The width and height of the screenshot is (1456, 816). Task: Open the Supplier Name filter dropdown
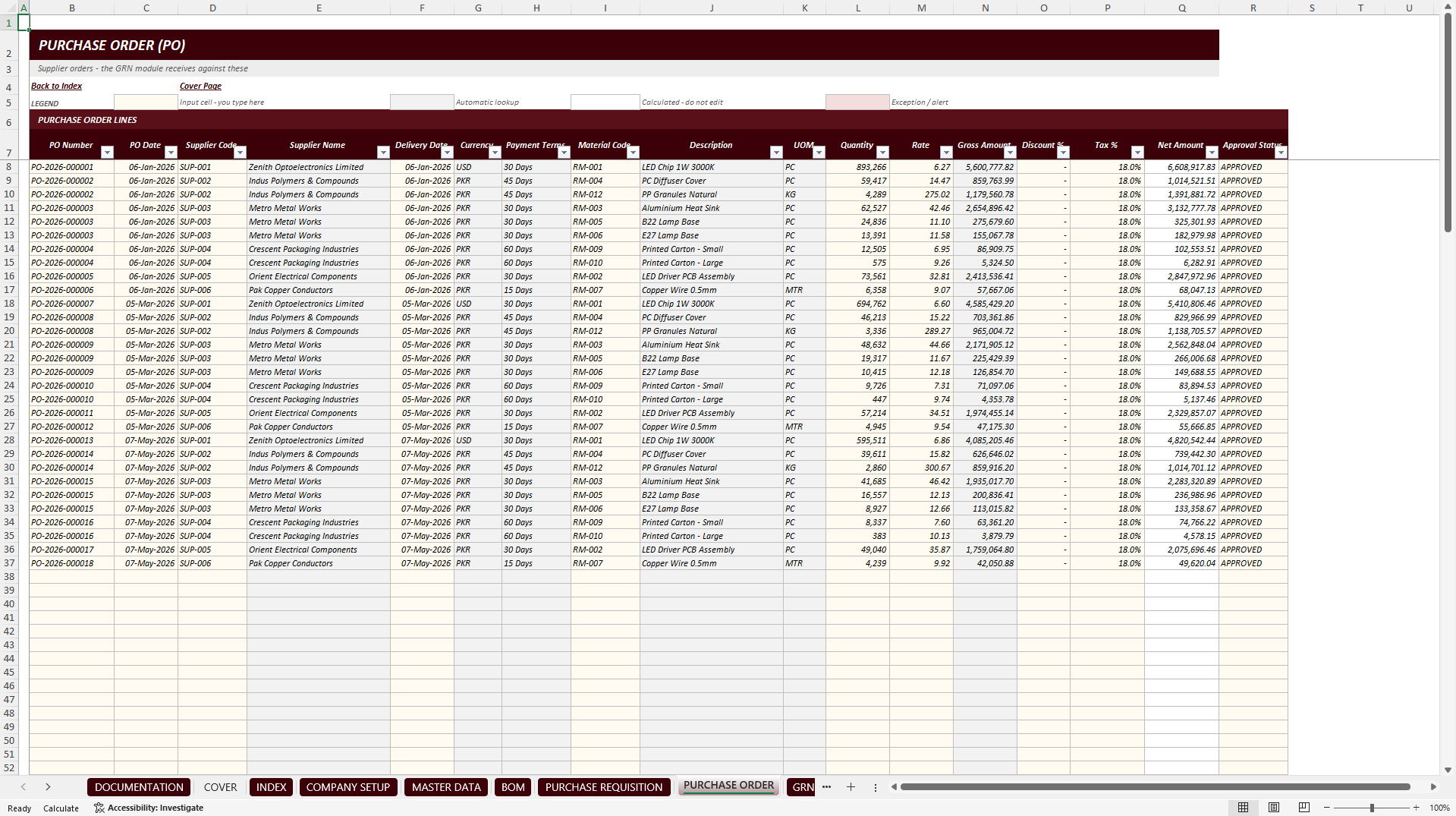[383, 153]
